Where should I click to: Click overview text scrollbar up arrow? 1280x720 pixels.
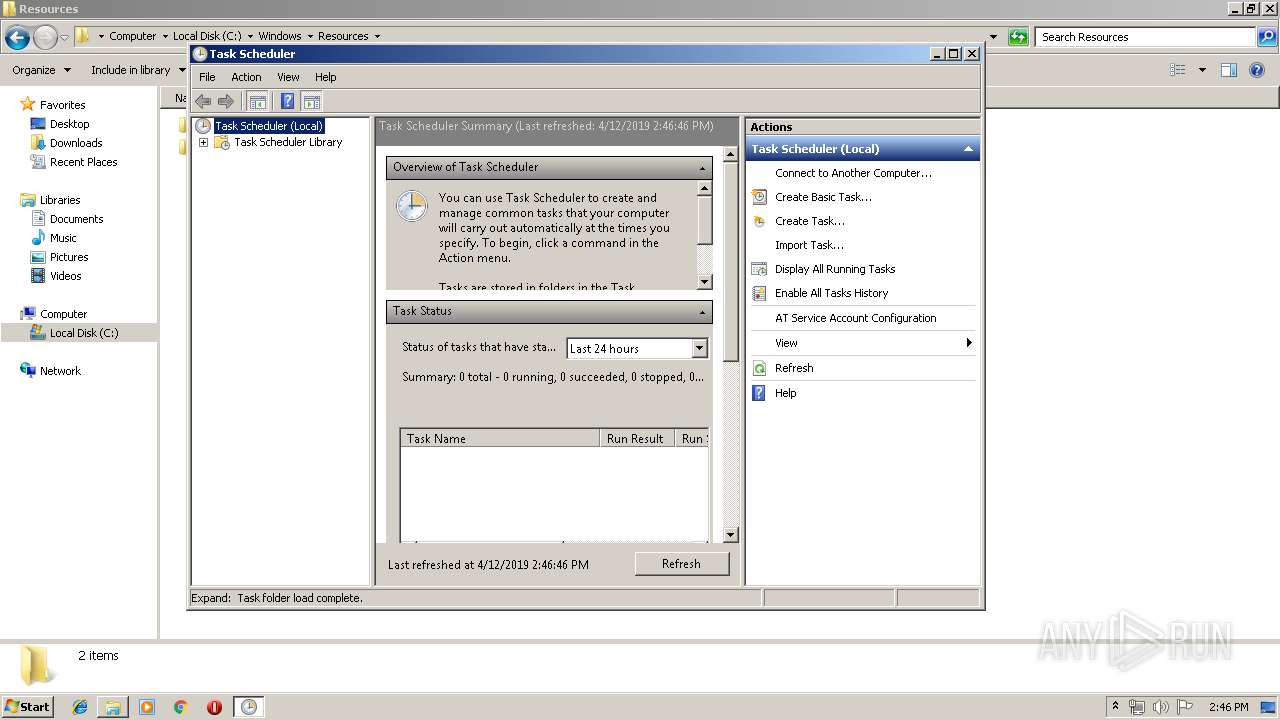(x=704, y=188)
